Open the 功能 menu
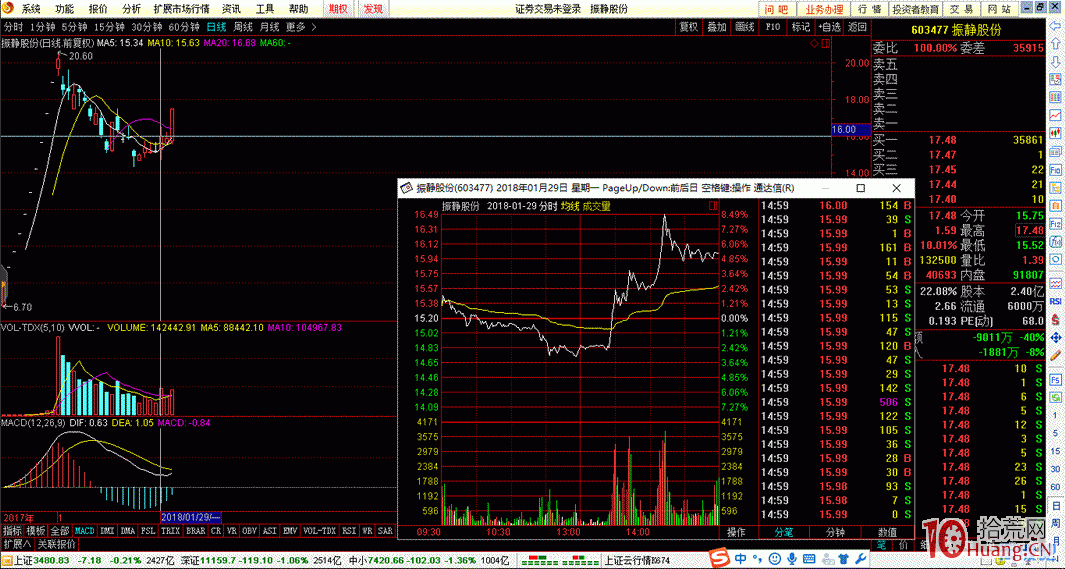The height and width of the screenshot is (569, 1065). pos(65,9)
